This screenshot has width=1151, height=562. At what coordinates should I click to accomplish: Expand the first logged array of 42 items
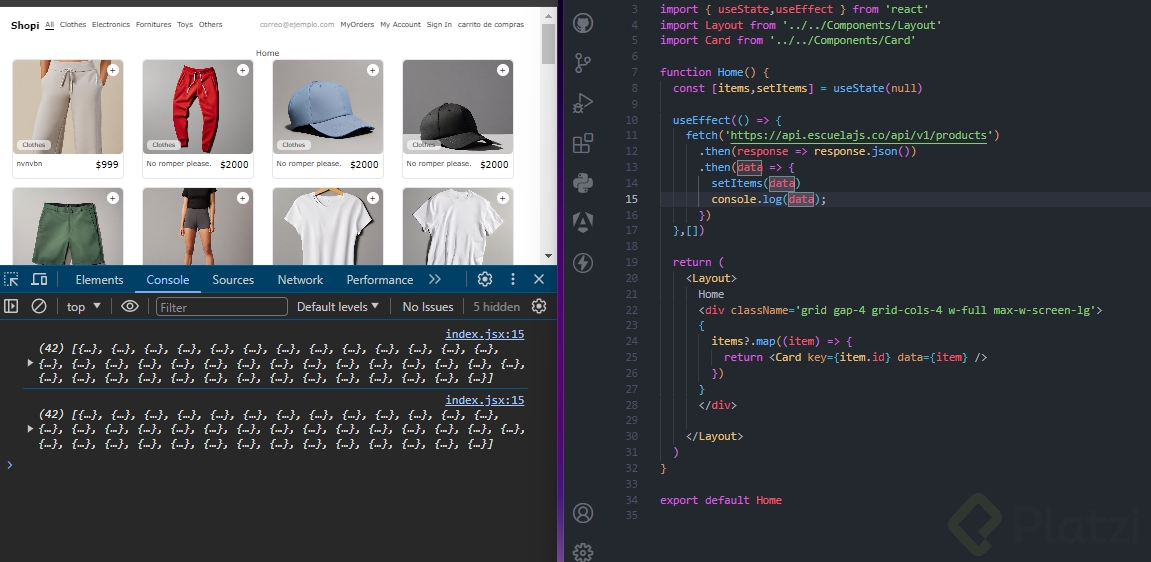pos(30,363)
